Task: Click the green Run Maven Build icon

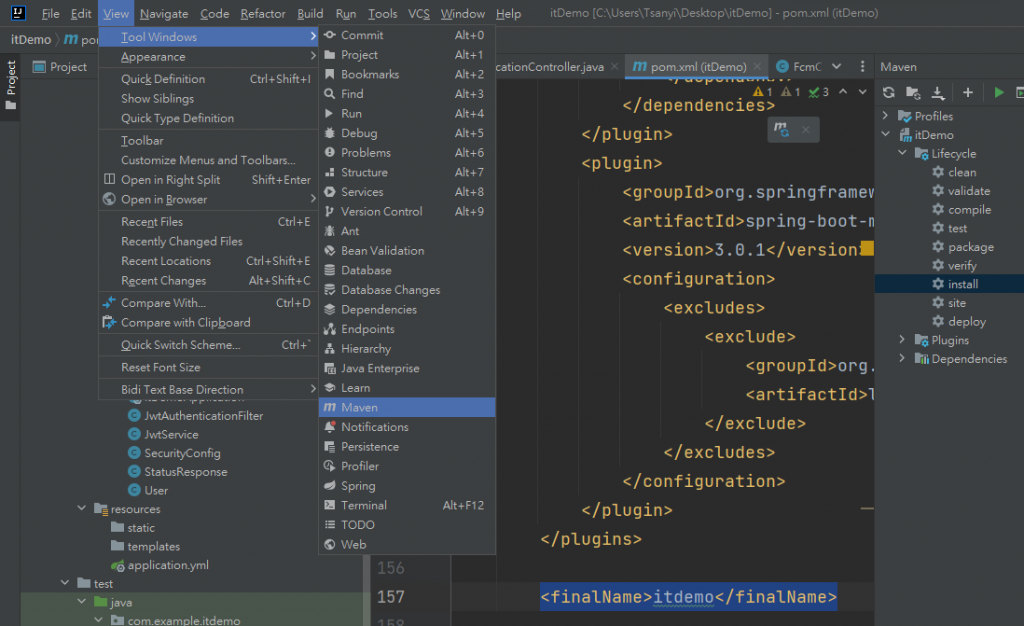Action: (x=999, y=93)
